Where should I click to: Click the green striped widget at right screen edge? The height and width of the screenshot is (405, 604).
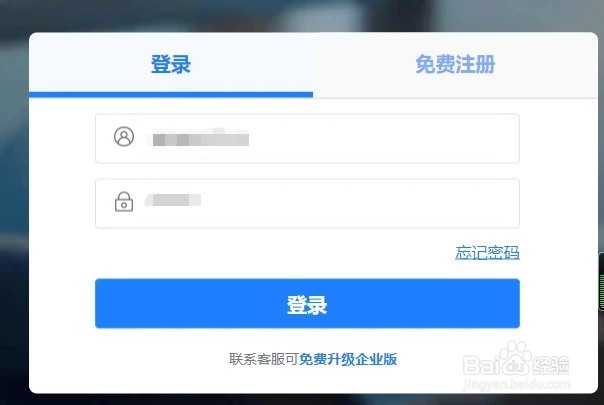601,281
